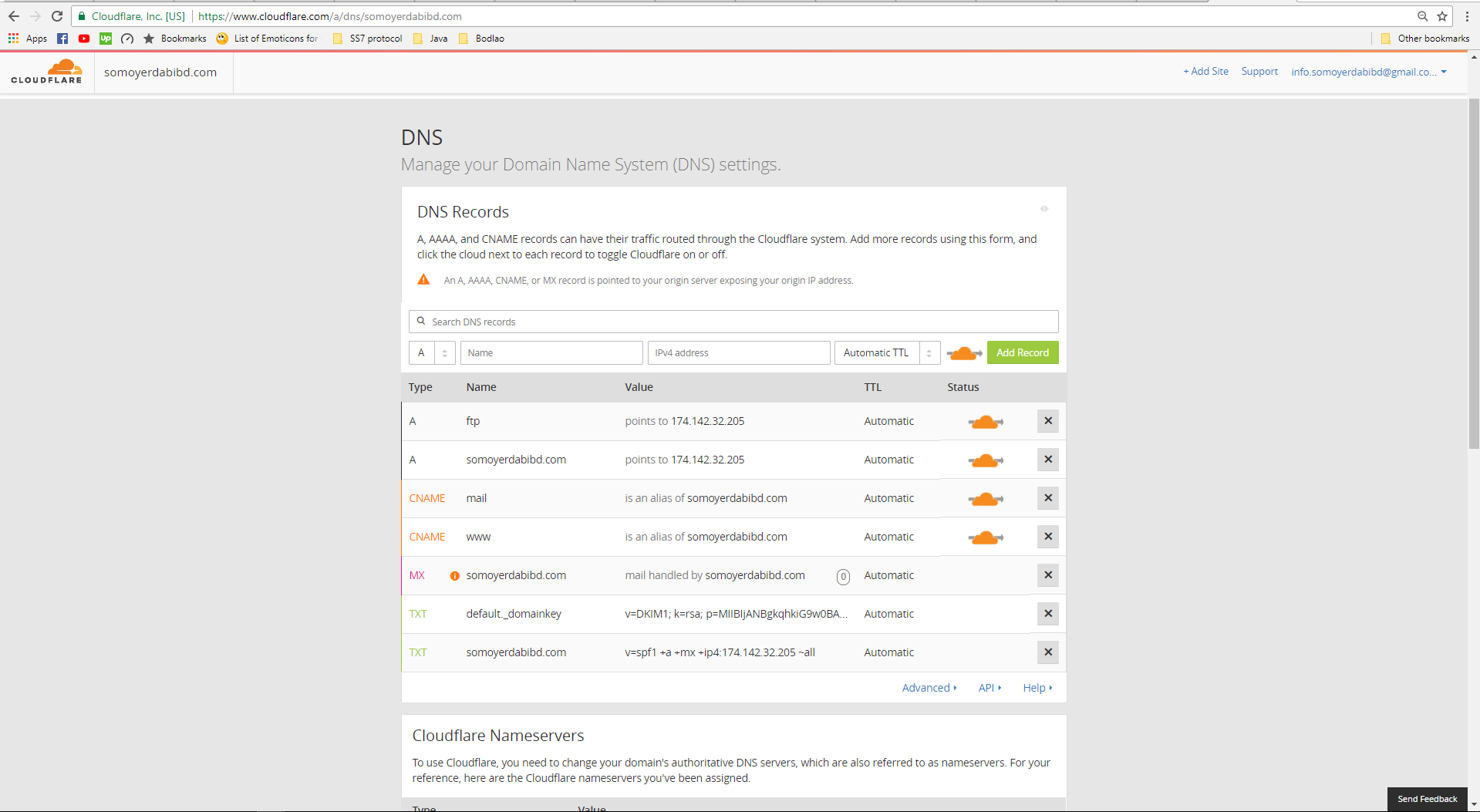This screenshot has height=812, width=1480.
Task: Open the Apps shortcut in bookmarks bar
Action: [28, 39]
